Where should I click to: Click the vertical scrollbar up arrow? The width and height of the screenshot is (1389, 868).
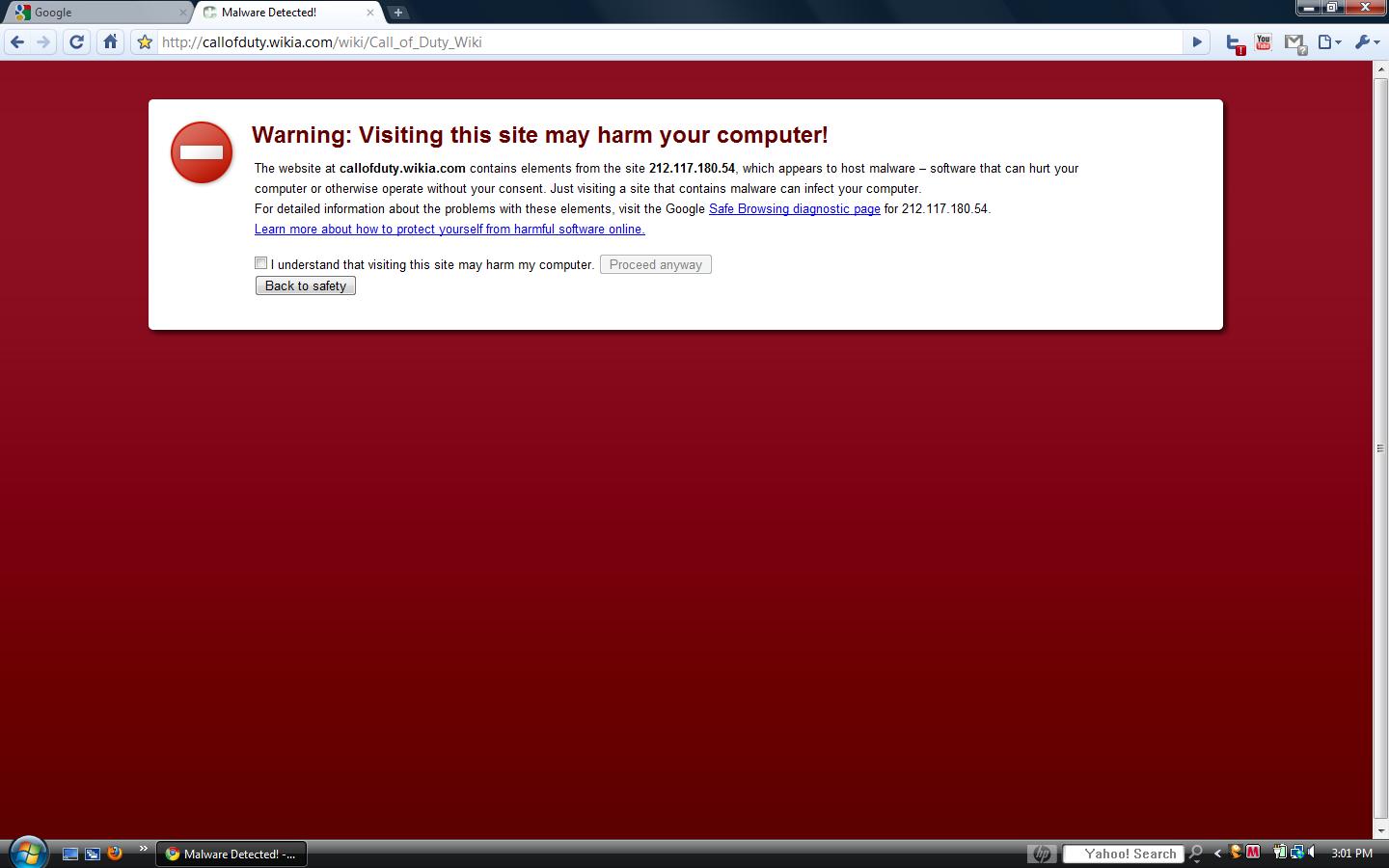[x=1380, y=69]
